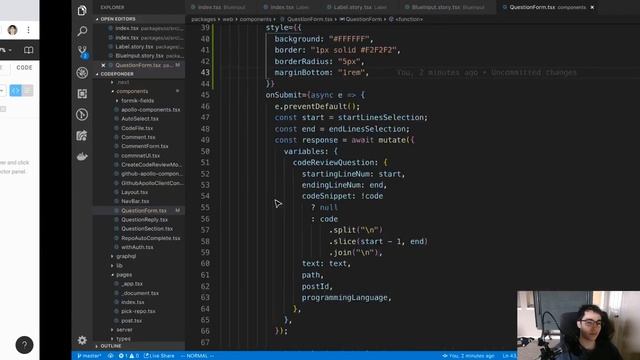The width and height of the screenshot is (640, 360).
Task: Open the Manage gear in activity bar
Action: (x=82, y=340)
